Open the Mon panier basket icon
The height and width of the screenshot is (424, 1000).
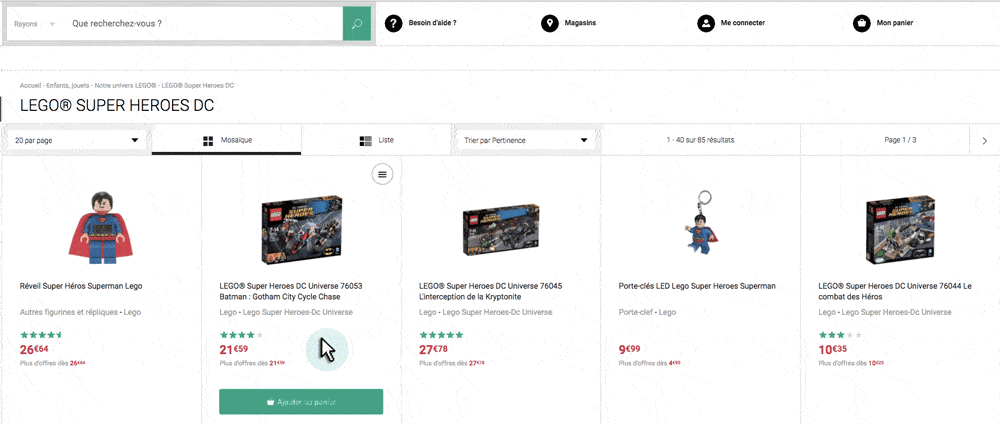862,24
